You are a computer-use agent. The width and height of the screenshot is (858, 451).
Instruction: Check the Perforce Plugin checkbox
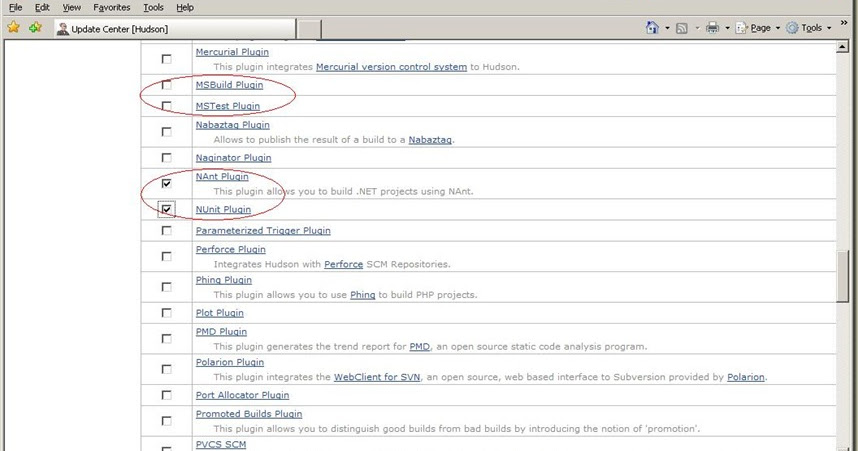pyautogui.click(x=166, y=256)
